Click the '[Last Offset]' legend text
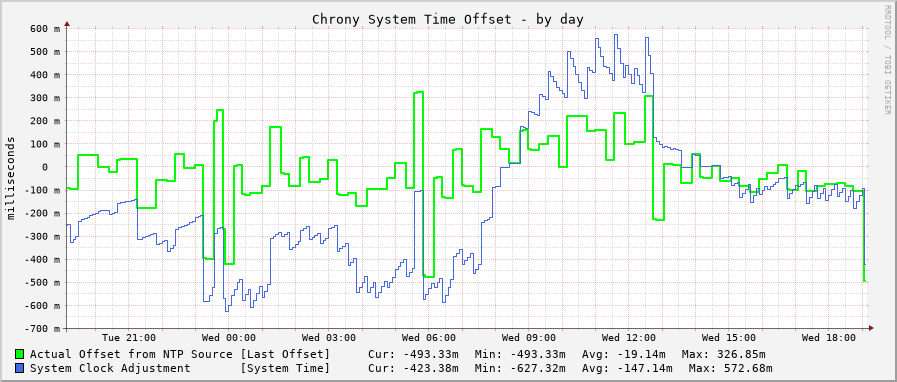 (285, 354)
